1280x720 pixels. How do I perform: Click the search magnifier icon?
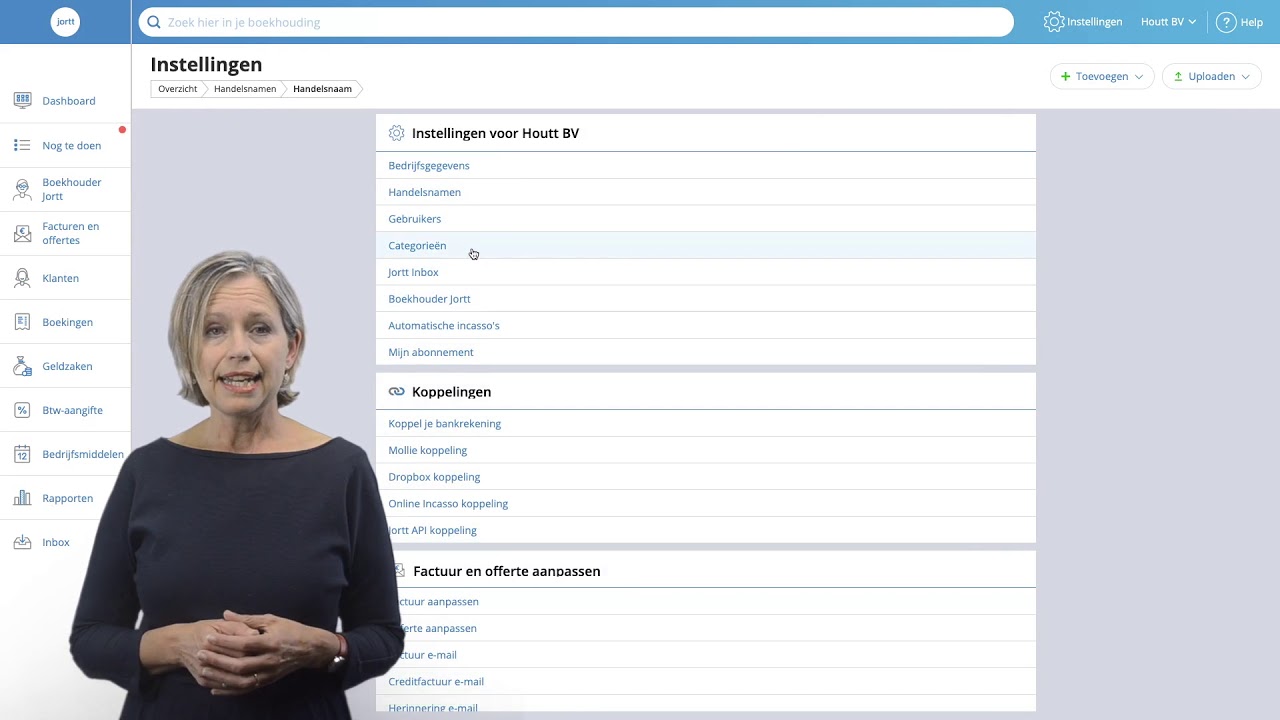pyautogui.click(x=154, y=22)
